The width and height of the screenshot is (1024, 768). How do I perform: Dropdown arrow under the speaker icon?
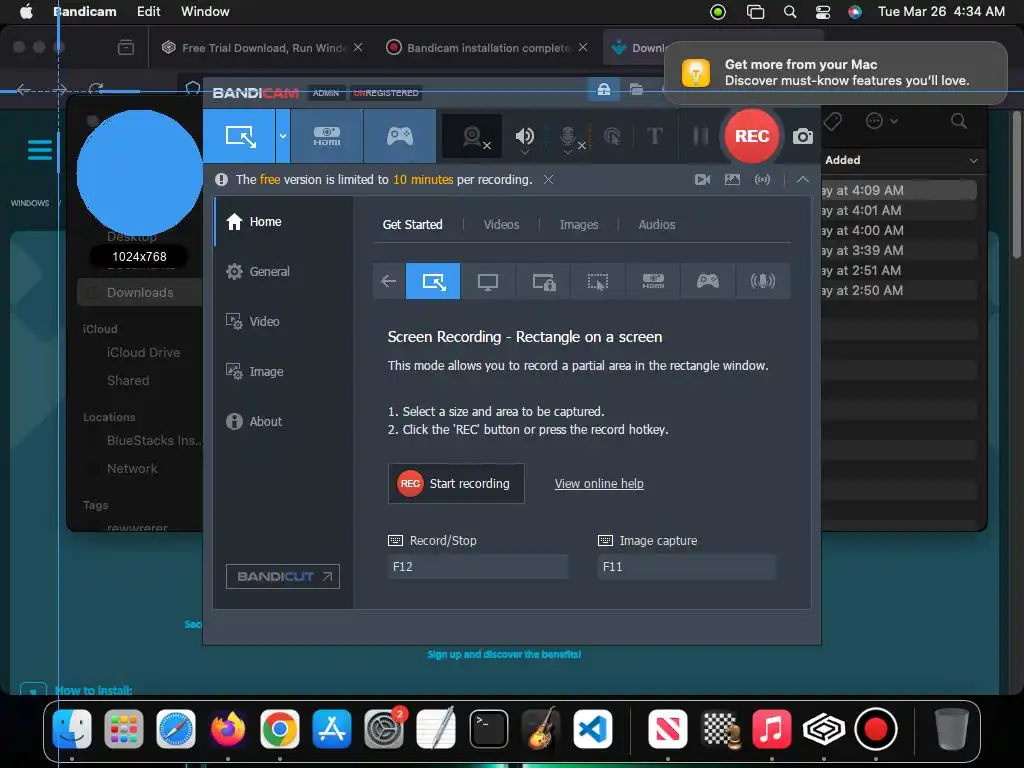point(524,153)
